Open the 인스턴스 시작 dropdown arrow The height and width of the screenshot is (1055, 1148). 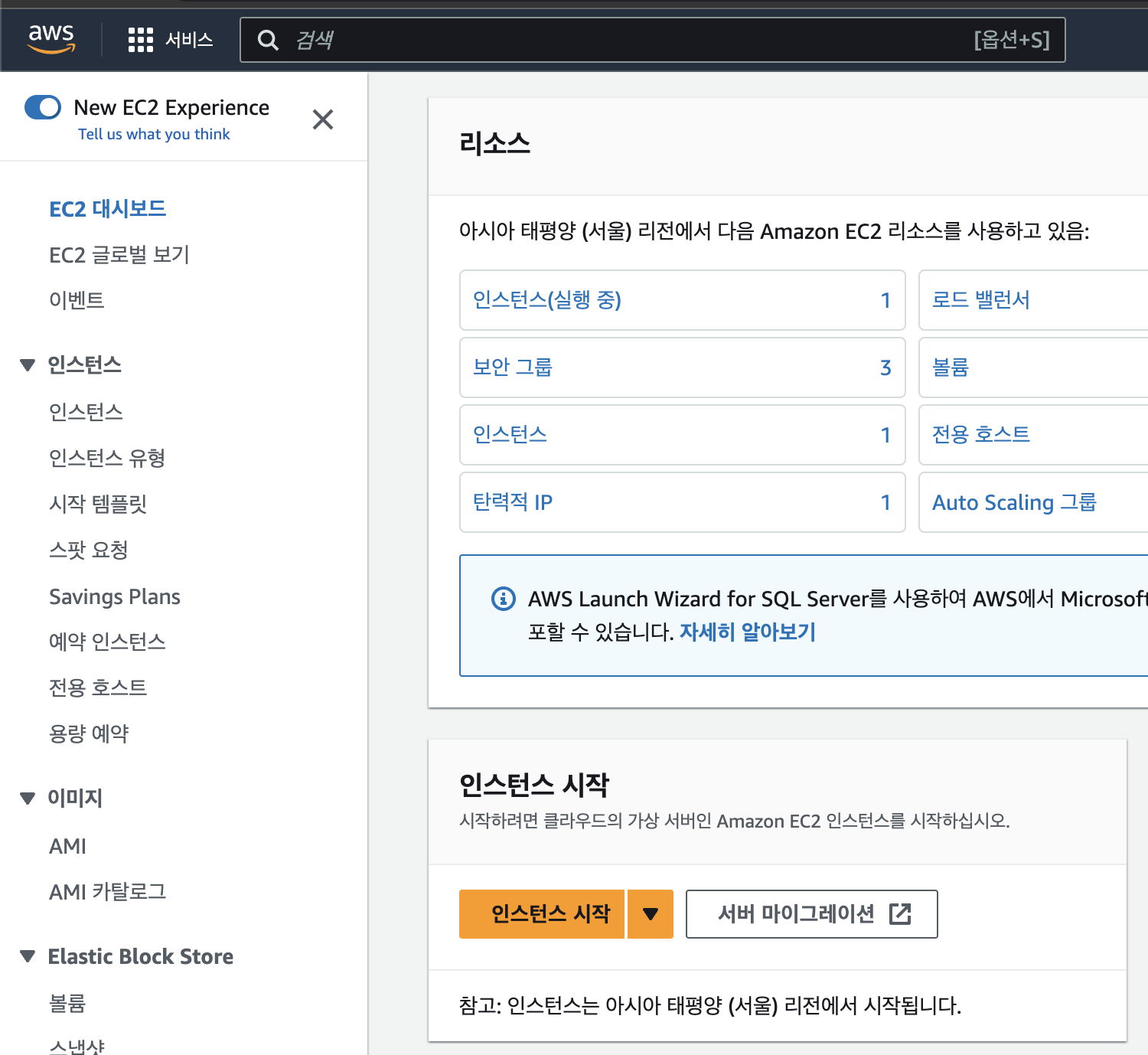651,913
